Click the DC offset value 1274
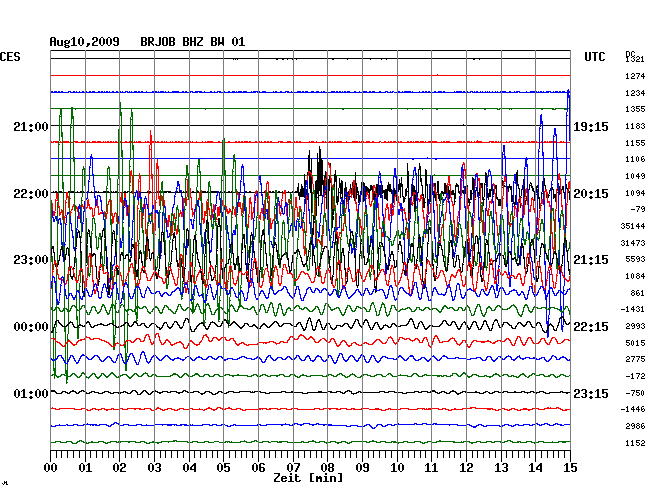This screenshot has width=650, height=494. pos(635,76)
